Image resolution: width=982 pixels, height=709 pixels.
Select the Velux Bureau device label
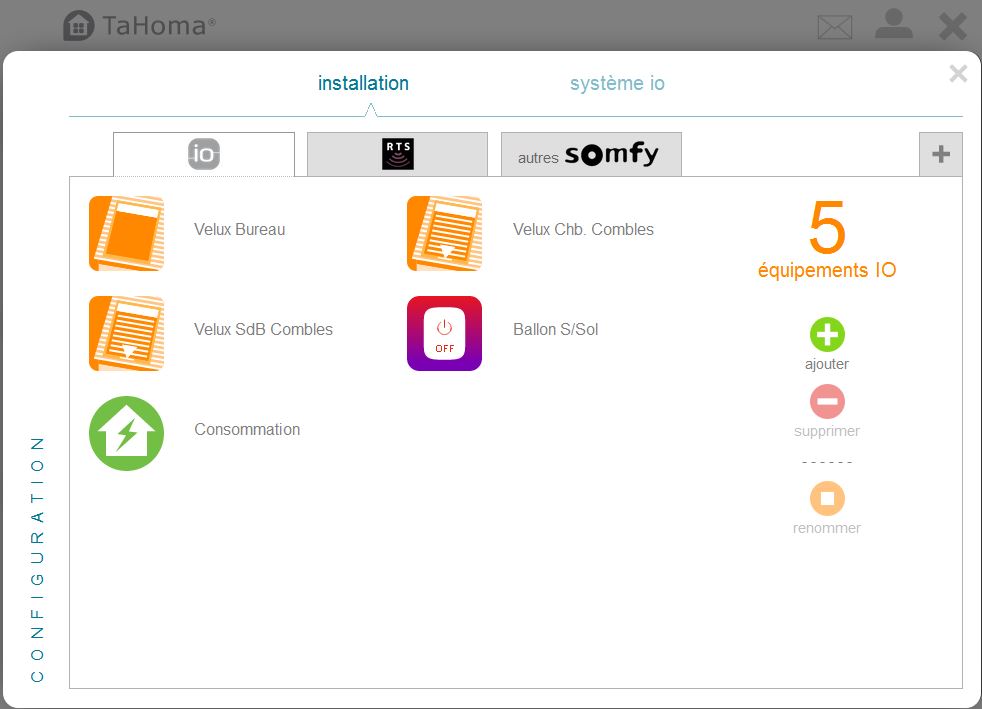[x=239, y=229]
